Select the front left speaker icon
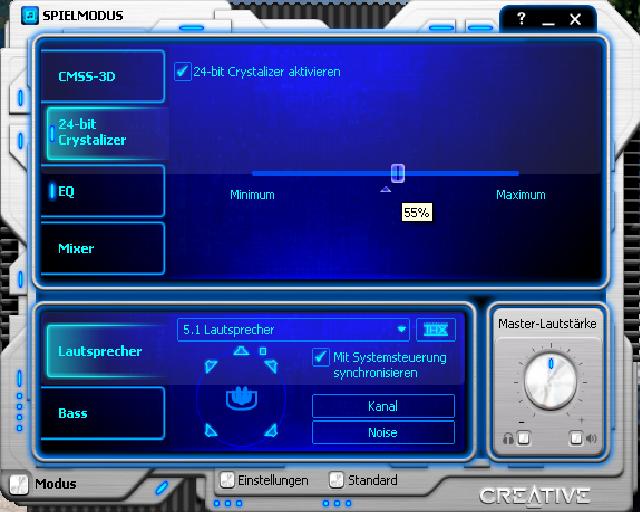This screenshot has height=512, width=640. [x=211, y=366]
